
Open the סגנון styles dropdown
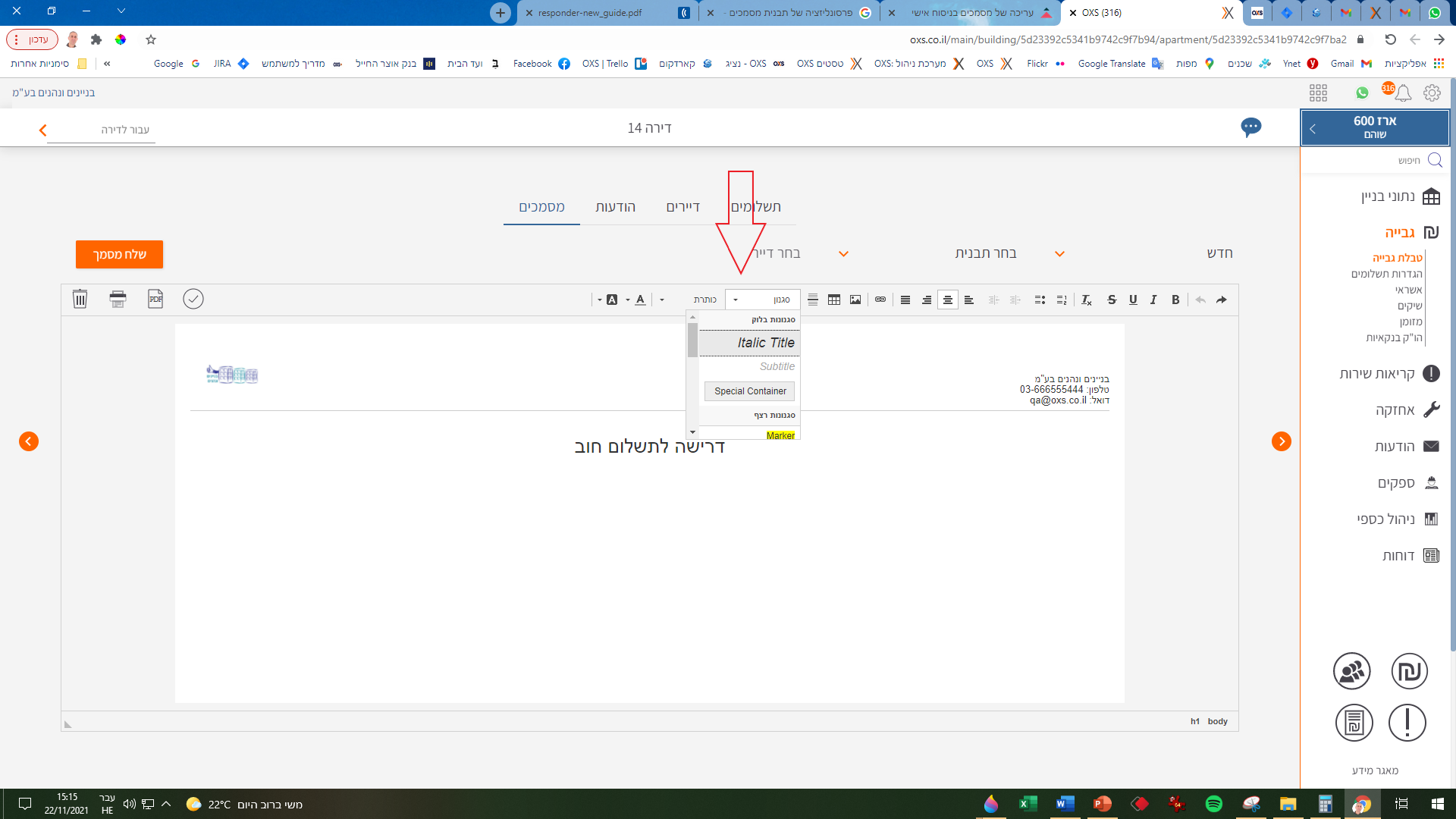pyautogui.click(x=762, y=300)
